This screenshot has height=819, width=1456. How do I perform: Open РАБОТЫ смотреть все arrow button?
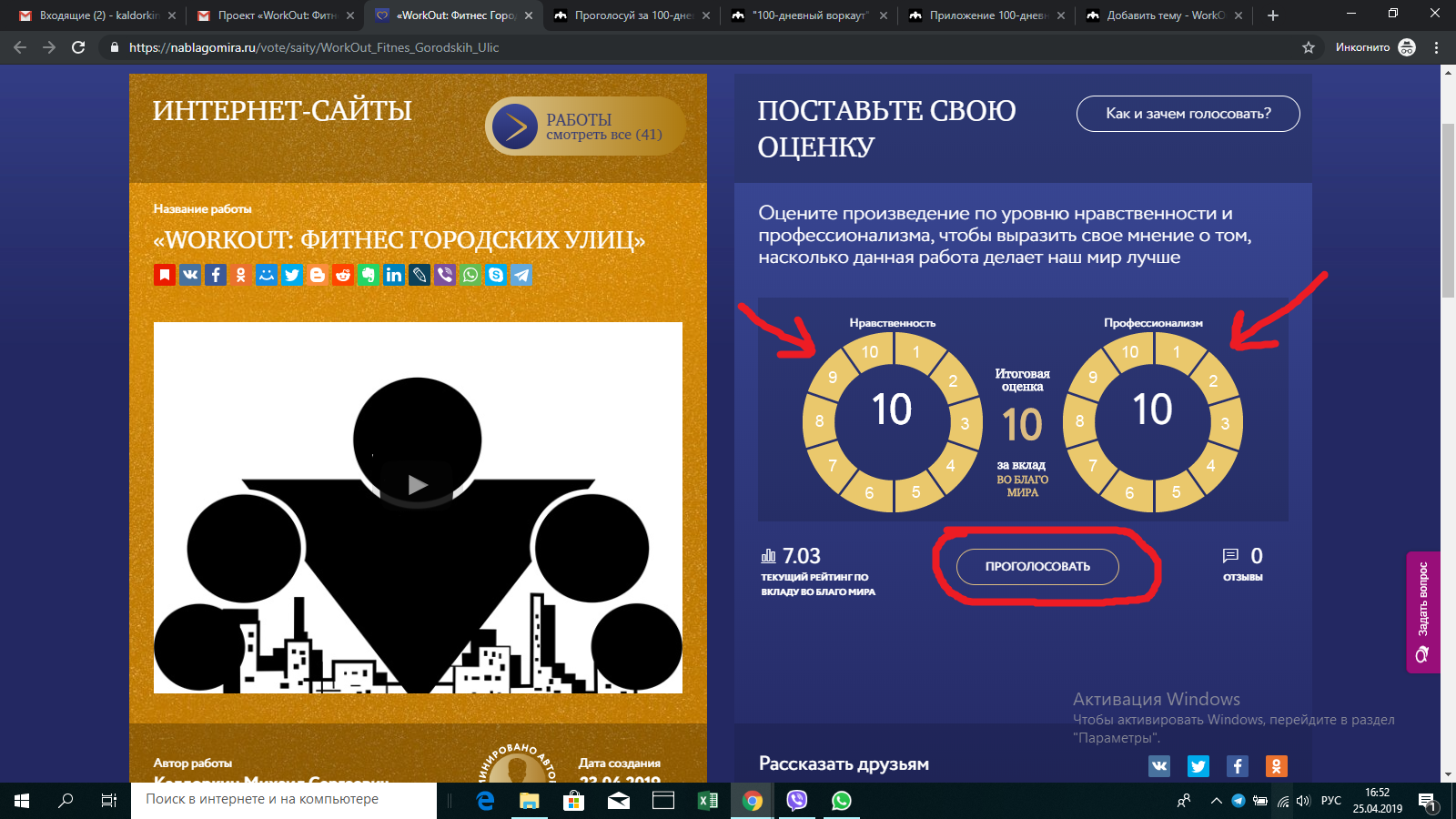point(515,126)
